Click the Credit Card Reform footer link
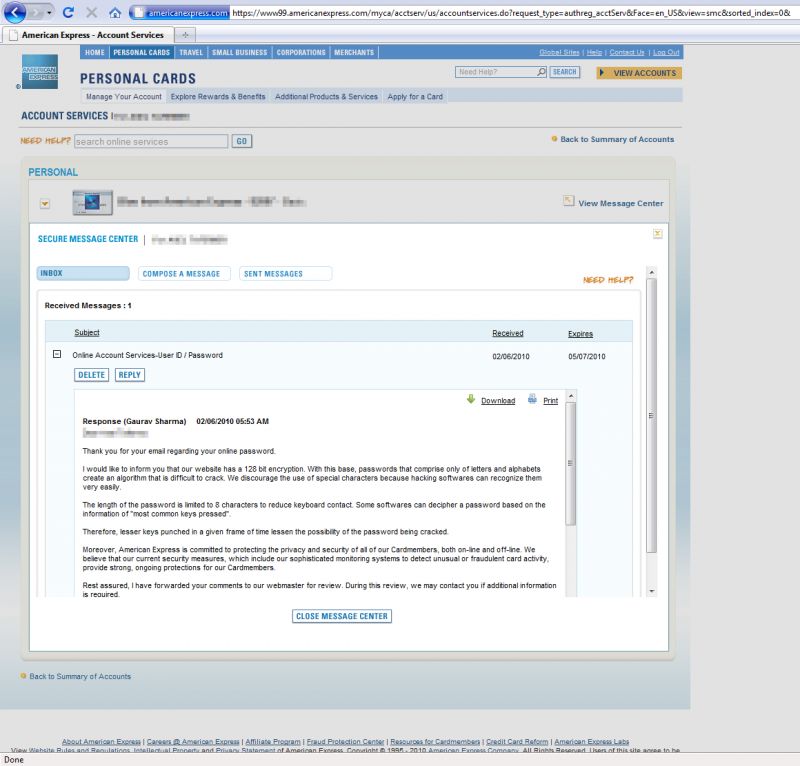Viewport: 800px width, 766px height. coord(517,742)
